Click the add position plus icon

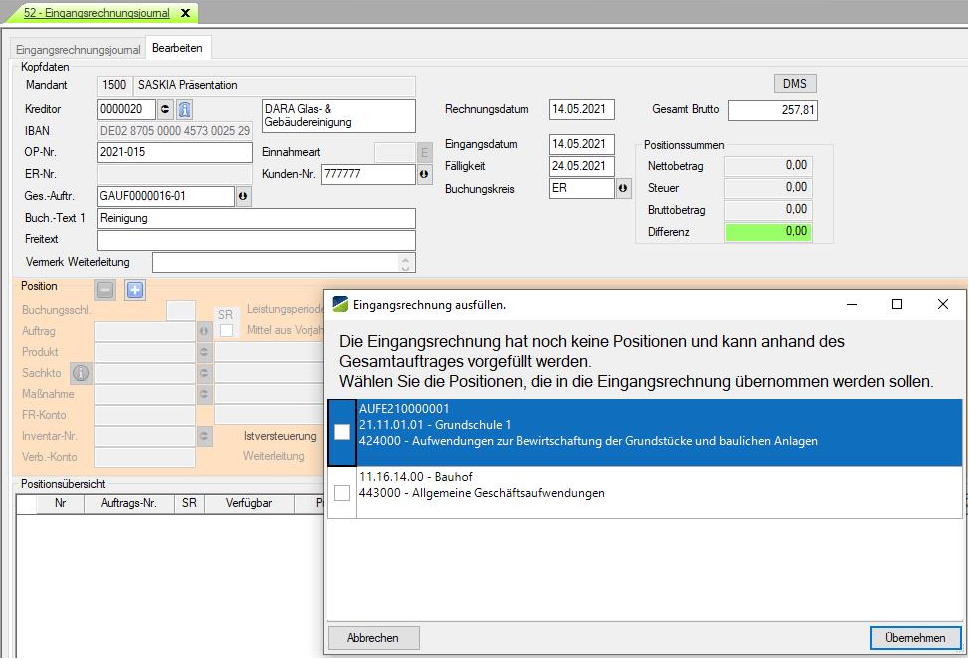click(135, 290)
